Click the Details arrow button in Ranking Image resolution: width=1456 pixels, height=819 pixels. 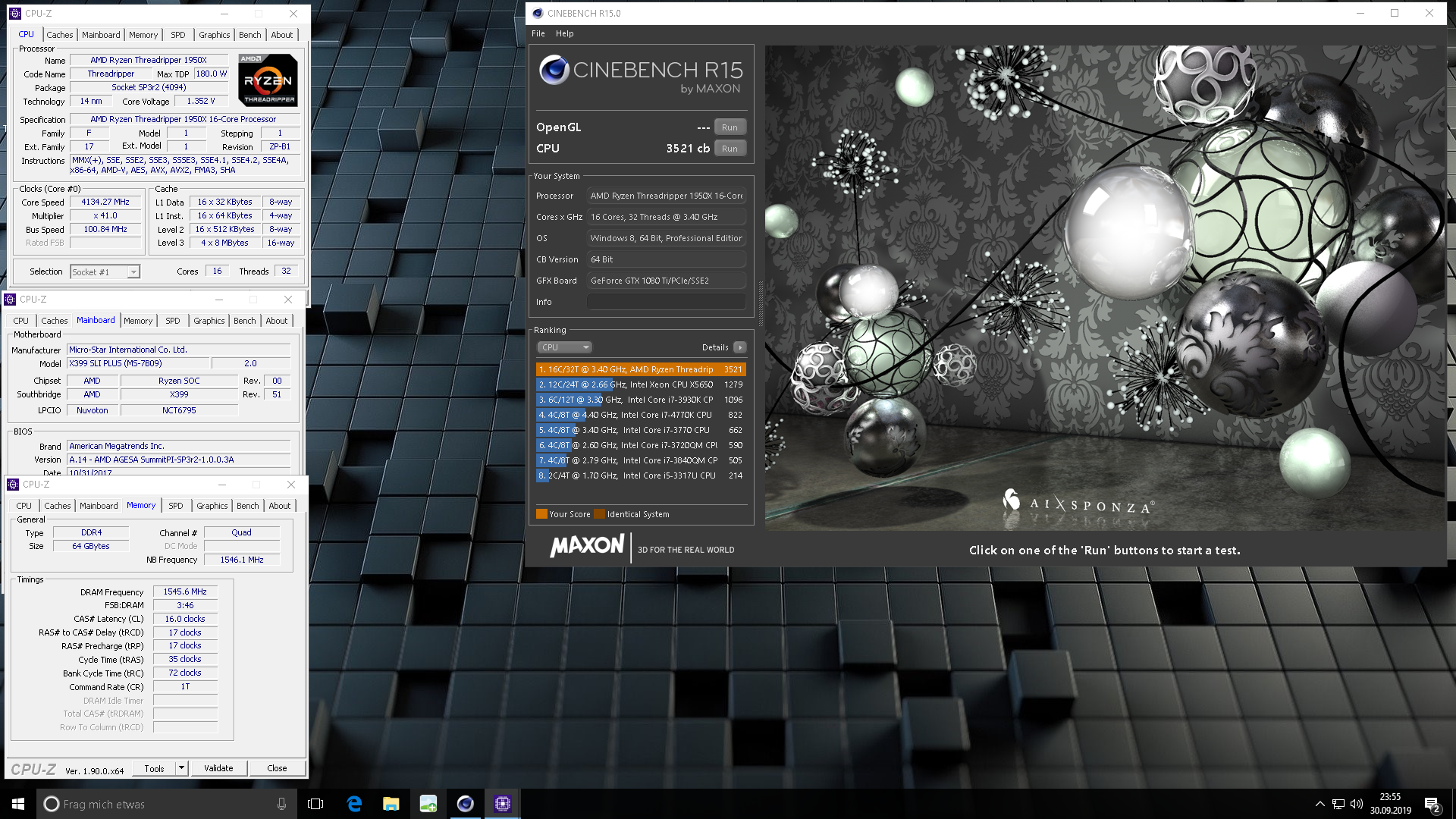tap(740, 347)
